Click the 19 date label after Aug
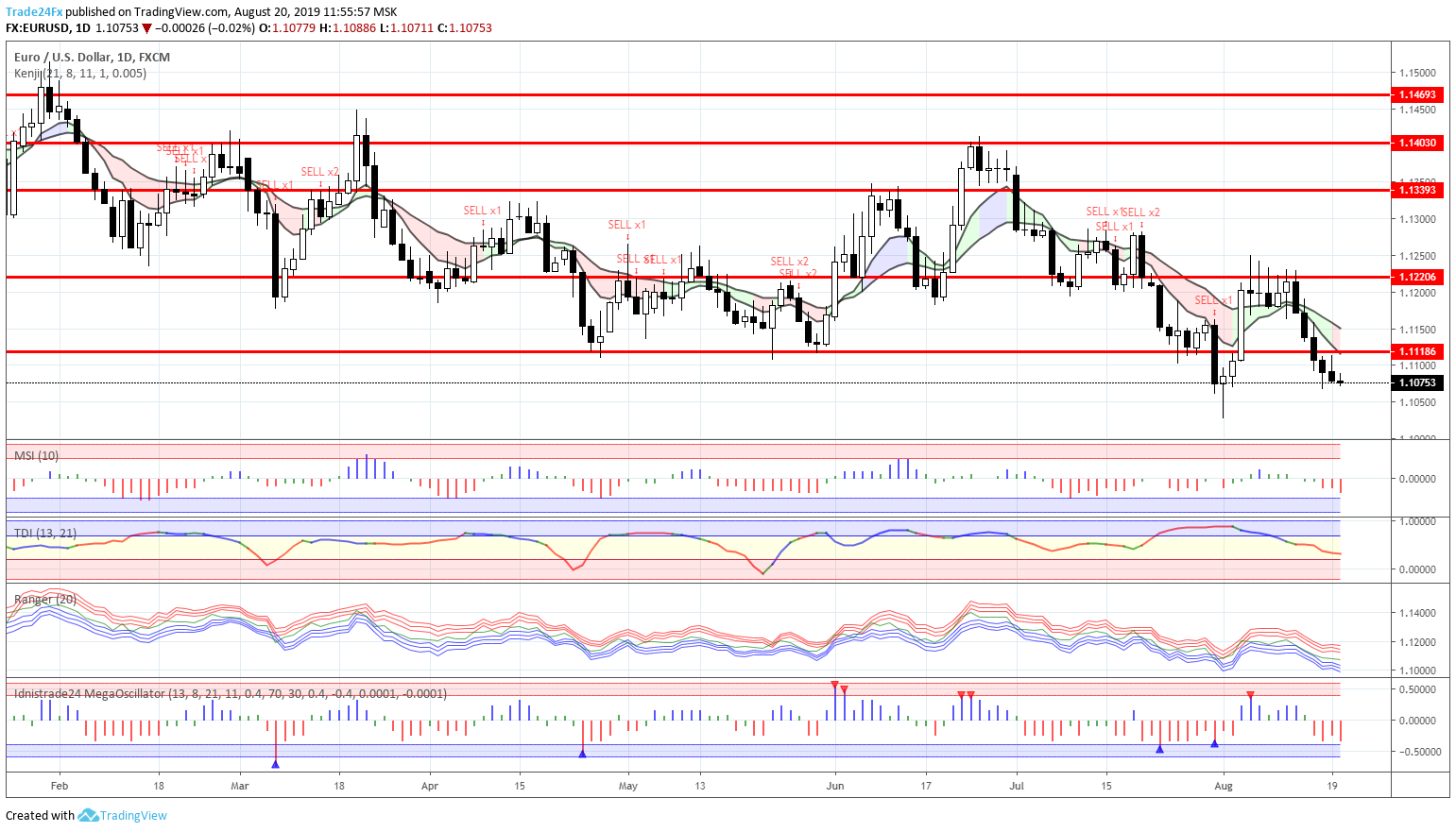This screenshot has height=832, width=1456. pos(1332,785)
